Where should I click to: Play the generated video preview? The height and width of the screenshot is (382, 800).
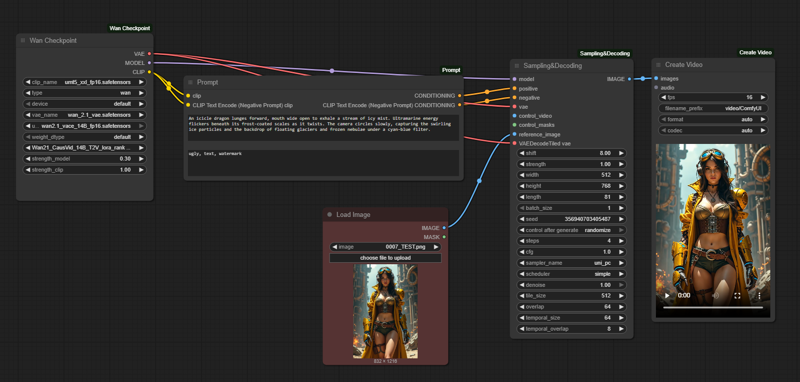[x=667, y=295]
